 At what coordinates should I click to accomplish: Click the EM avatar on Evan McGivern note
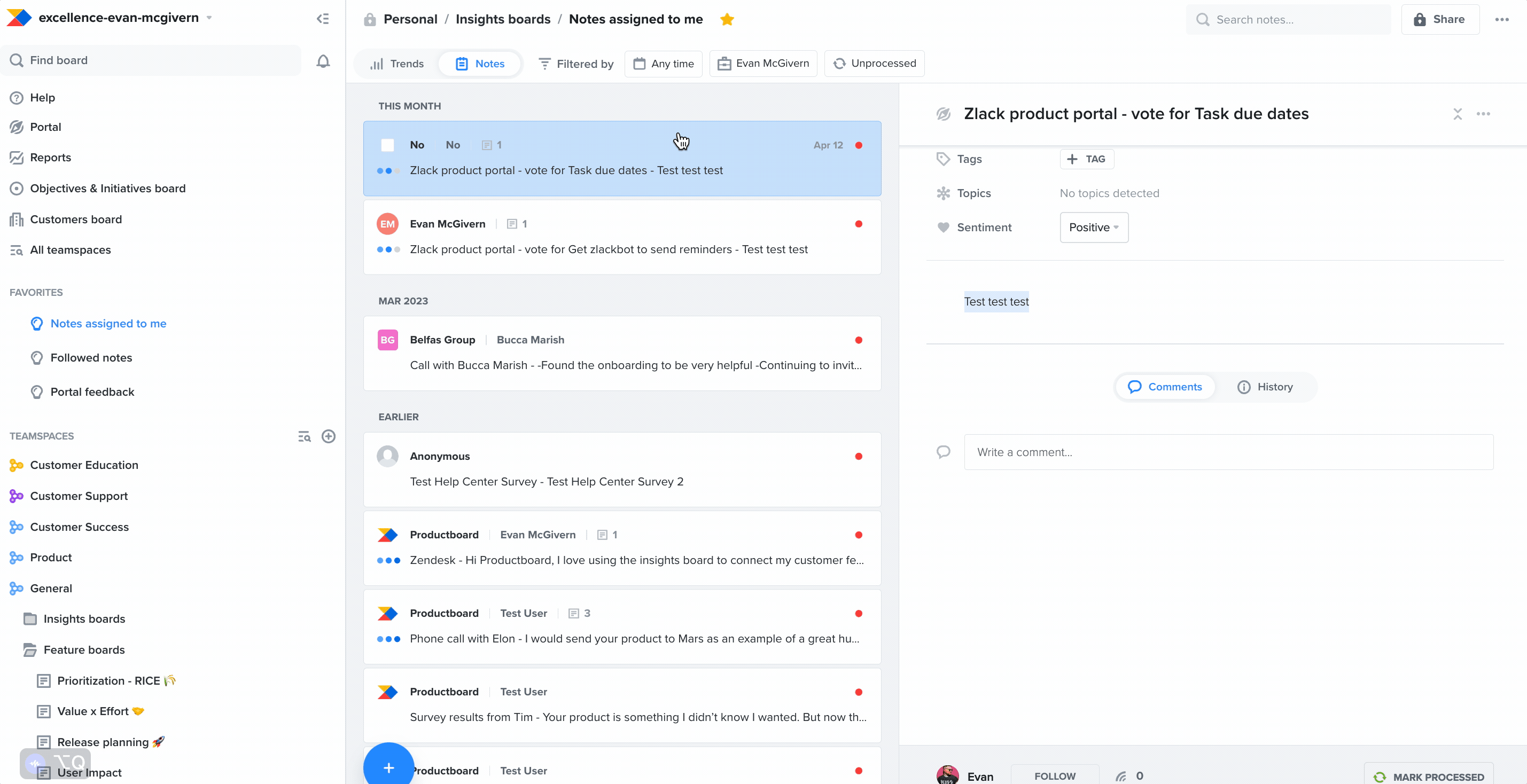387,224
